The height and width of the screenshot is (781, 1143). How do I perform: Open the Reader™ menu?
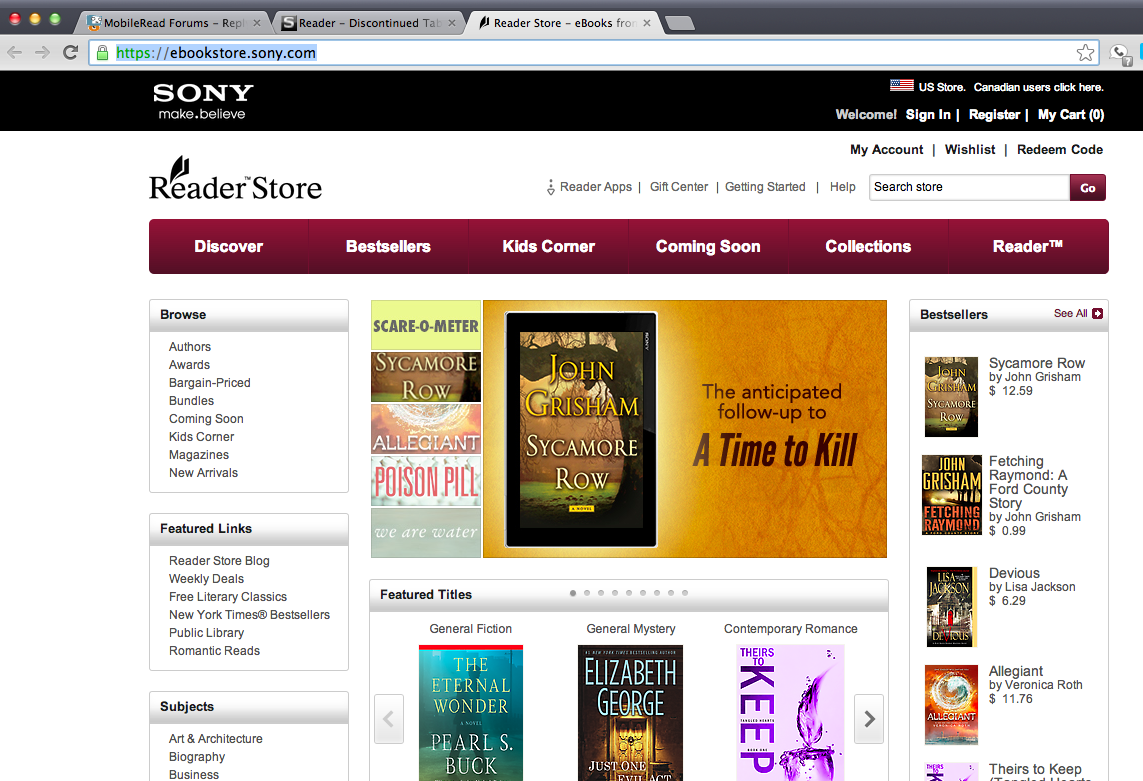pyautogui.click(x=1028, y=246)
